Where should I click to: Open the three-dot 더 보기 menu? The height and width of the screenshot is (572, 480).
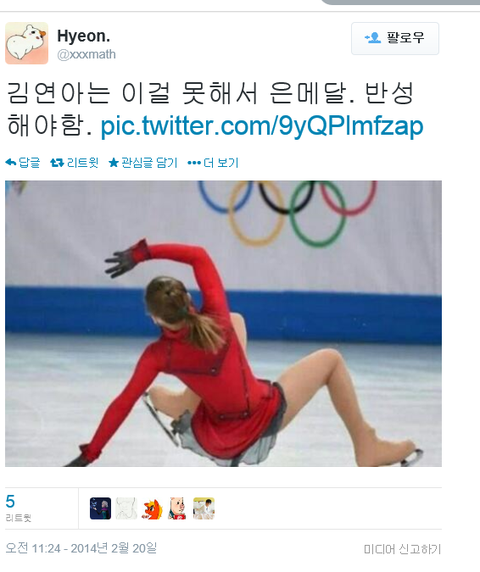[213, 163]
